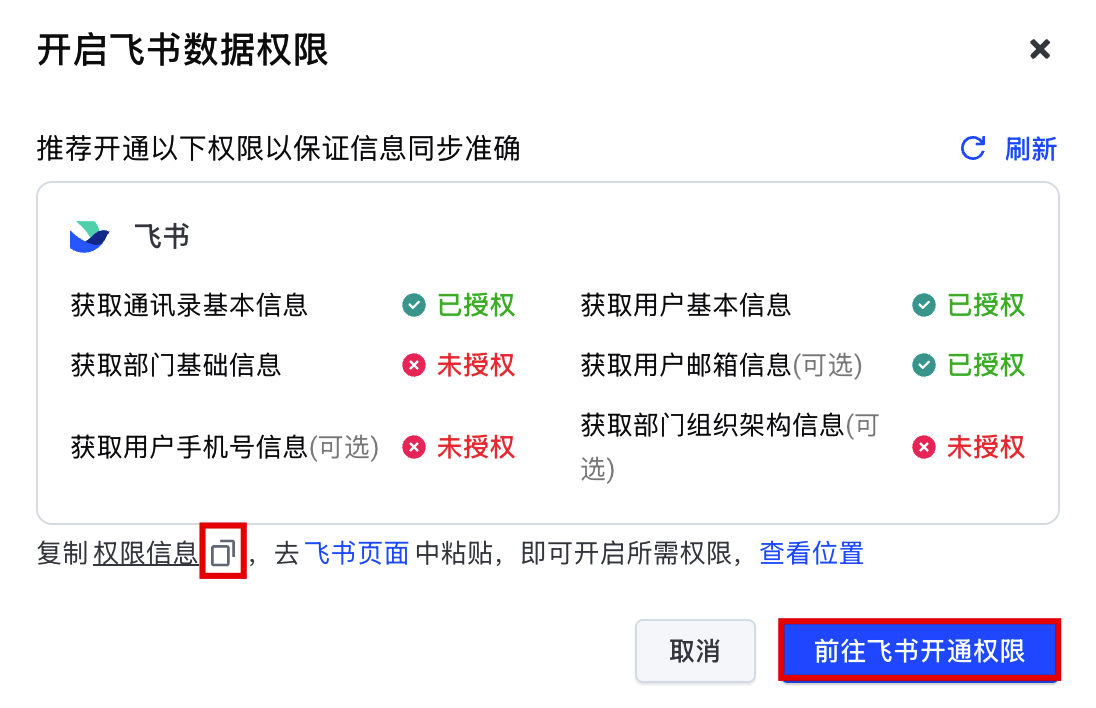Click red X icon beside 获取部门组织架构信息
The image size is (1096, 708).
tap(923, 447)
